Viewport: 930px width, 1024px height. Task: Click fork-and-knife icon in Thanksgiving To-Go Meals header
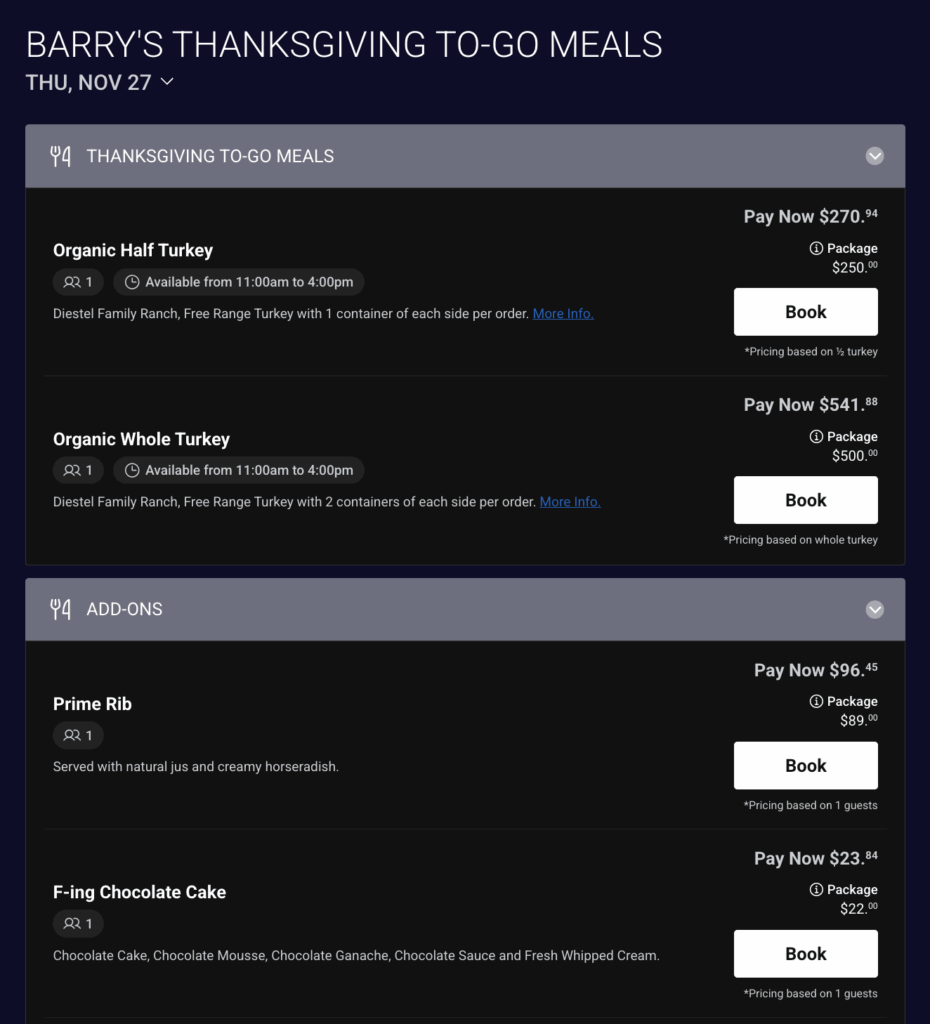point(61,156)
